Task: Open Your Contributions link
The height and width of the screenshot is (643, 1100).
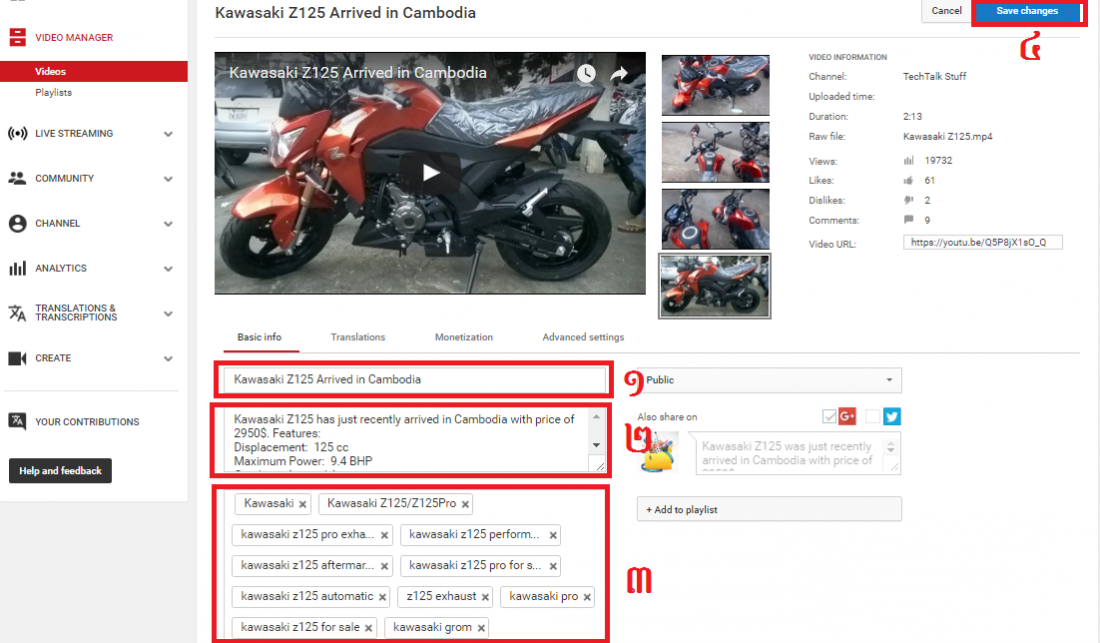Action: click(x=87, y=421)
